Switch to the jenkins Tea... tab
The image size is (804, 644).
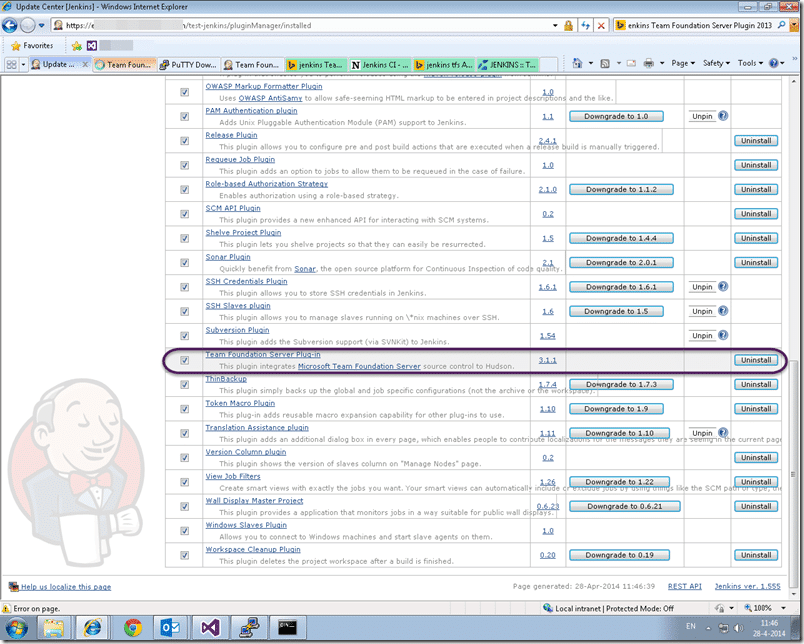(x=316, y=65)
